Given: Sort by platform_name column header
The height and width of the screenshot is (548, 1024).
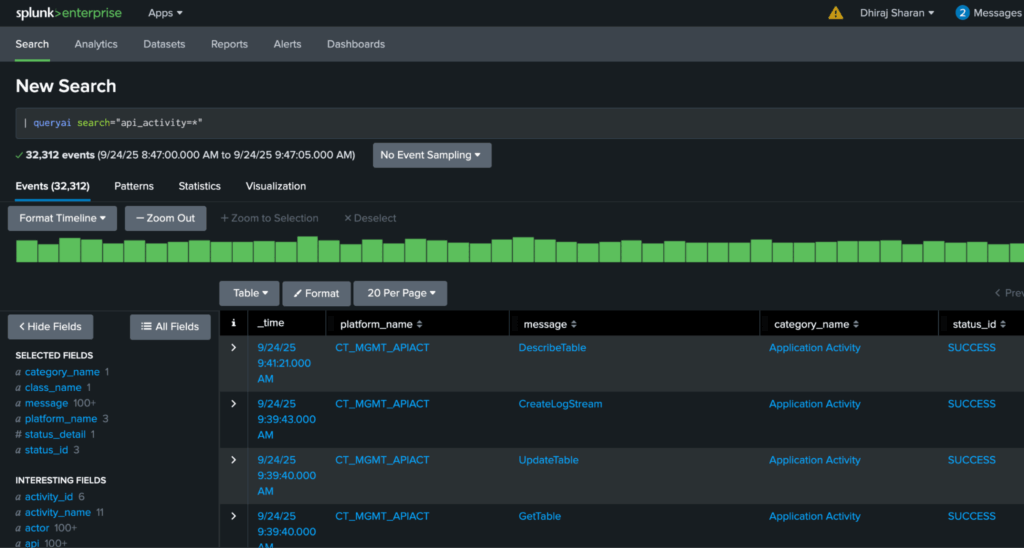Looking at the screenshot, I should [381, 324].
